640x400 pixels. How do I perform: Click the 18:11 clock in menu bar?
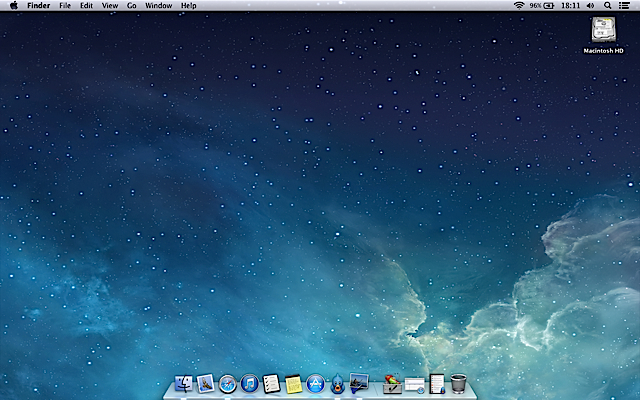coord(570,5)
